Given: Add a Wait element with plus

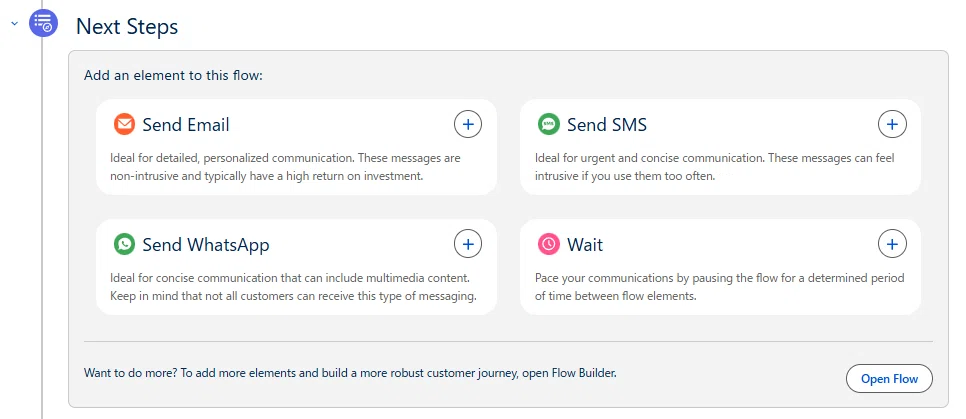Looking at the screenshot, I should [x=892, y=244].
